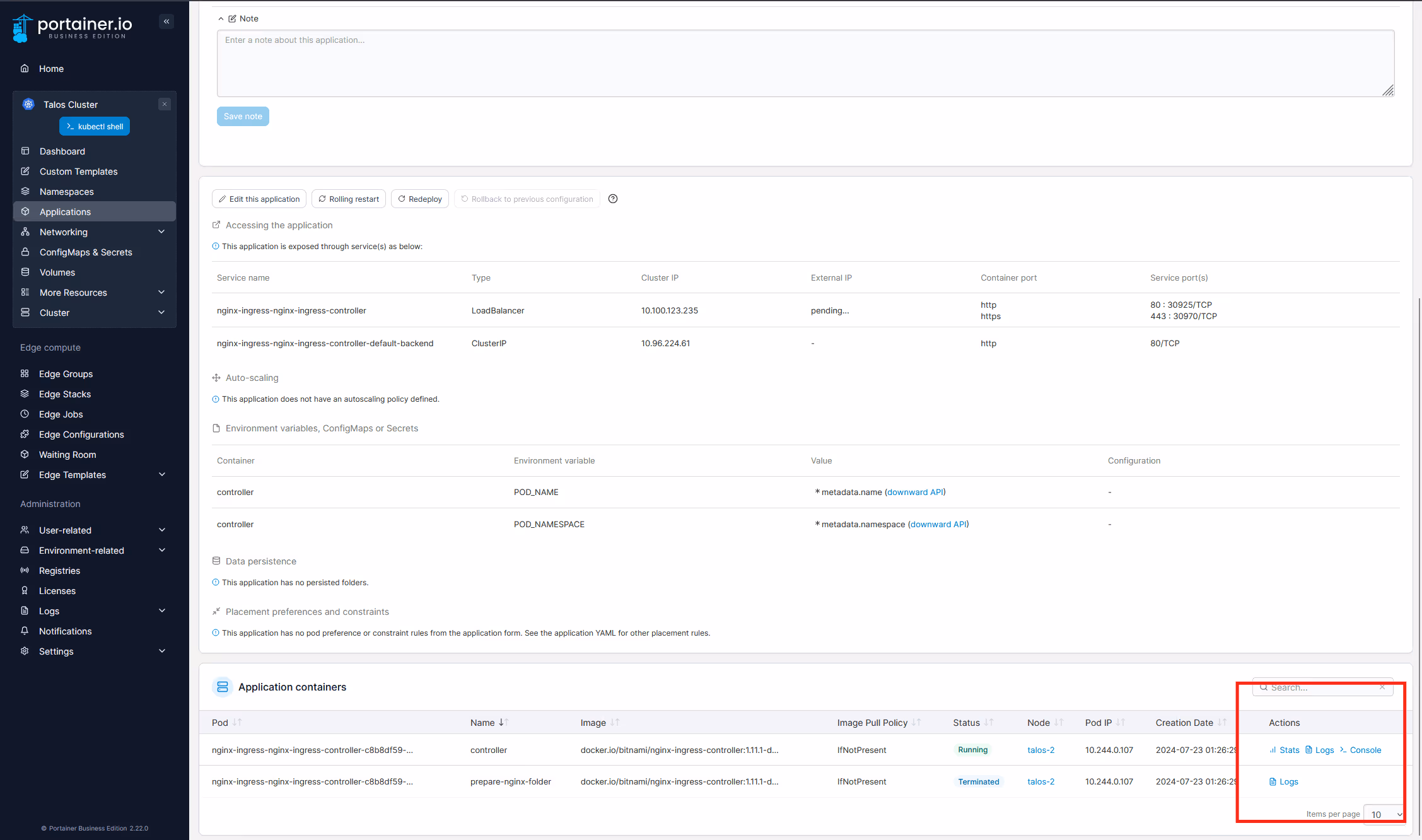Clear the containers search field
The height and width of the screenshot is (840, 1422).
click(1382, 687)
